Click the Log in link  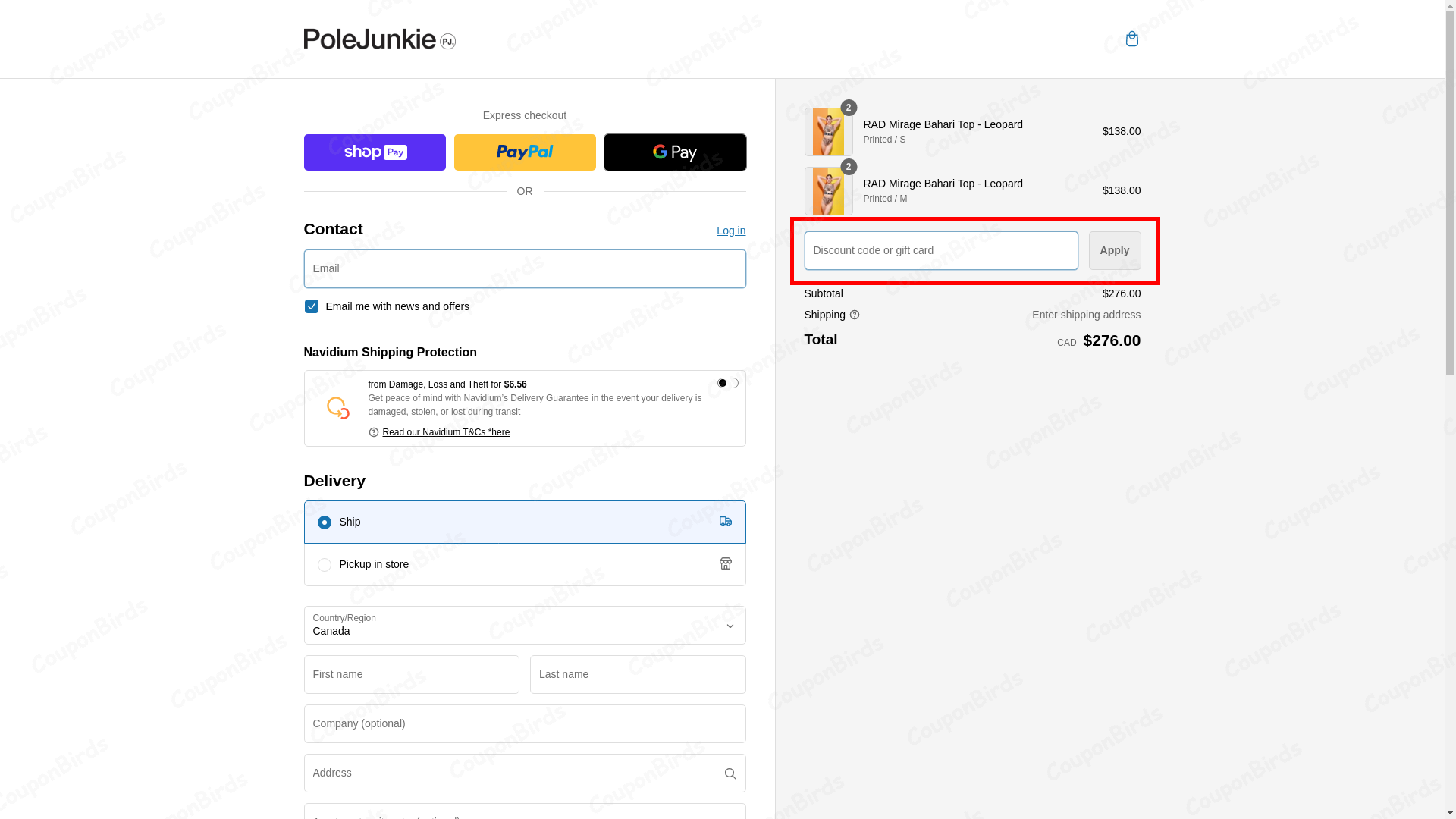pos(730,231)
